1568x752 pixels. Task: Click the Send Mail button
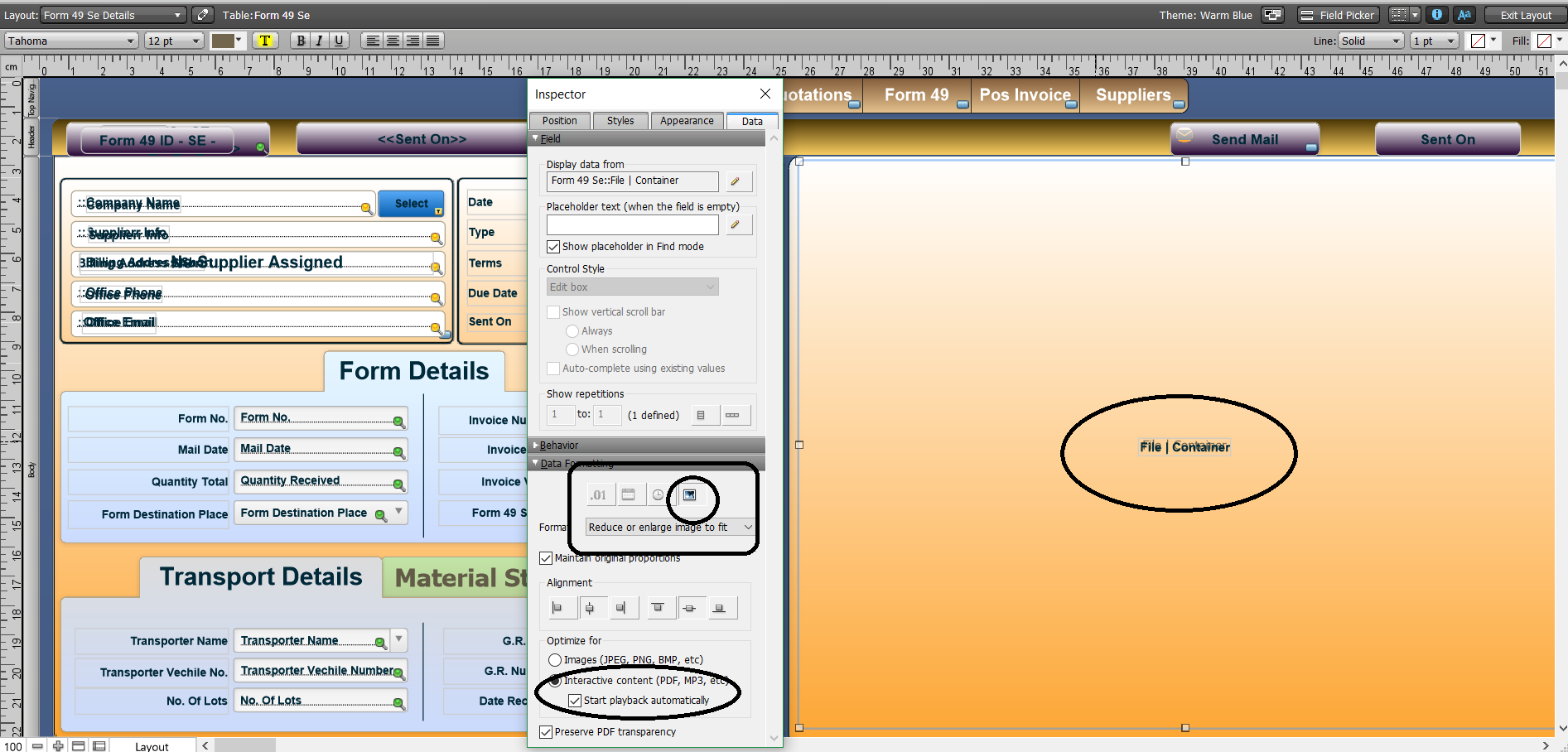[x=1245, y=139]
